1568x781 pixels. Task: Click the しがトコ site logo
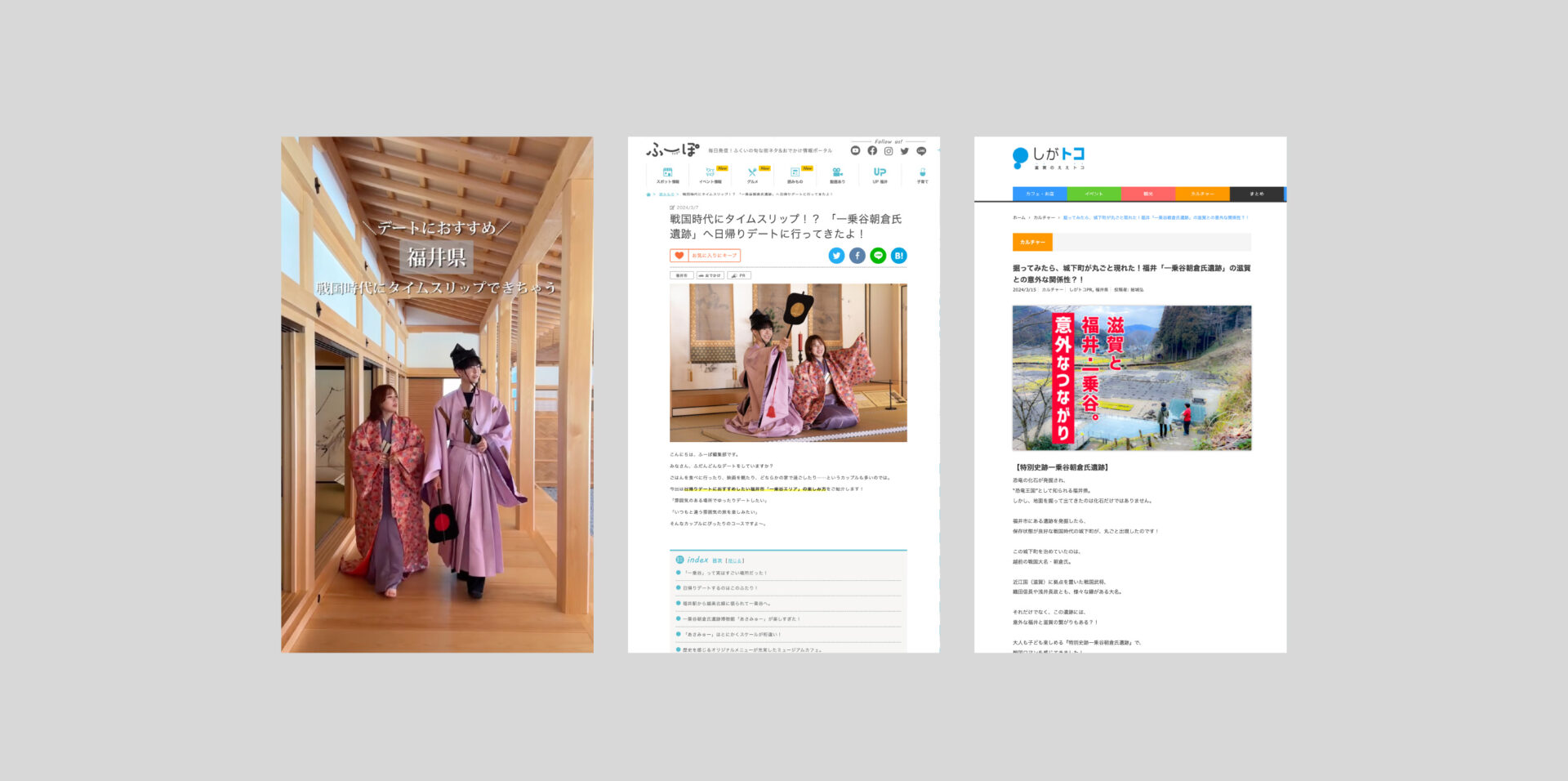point(1049,157)
